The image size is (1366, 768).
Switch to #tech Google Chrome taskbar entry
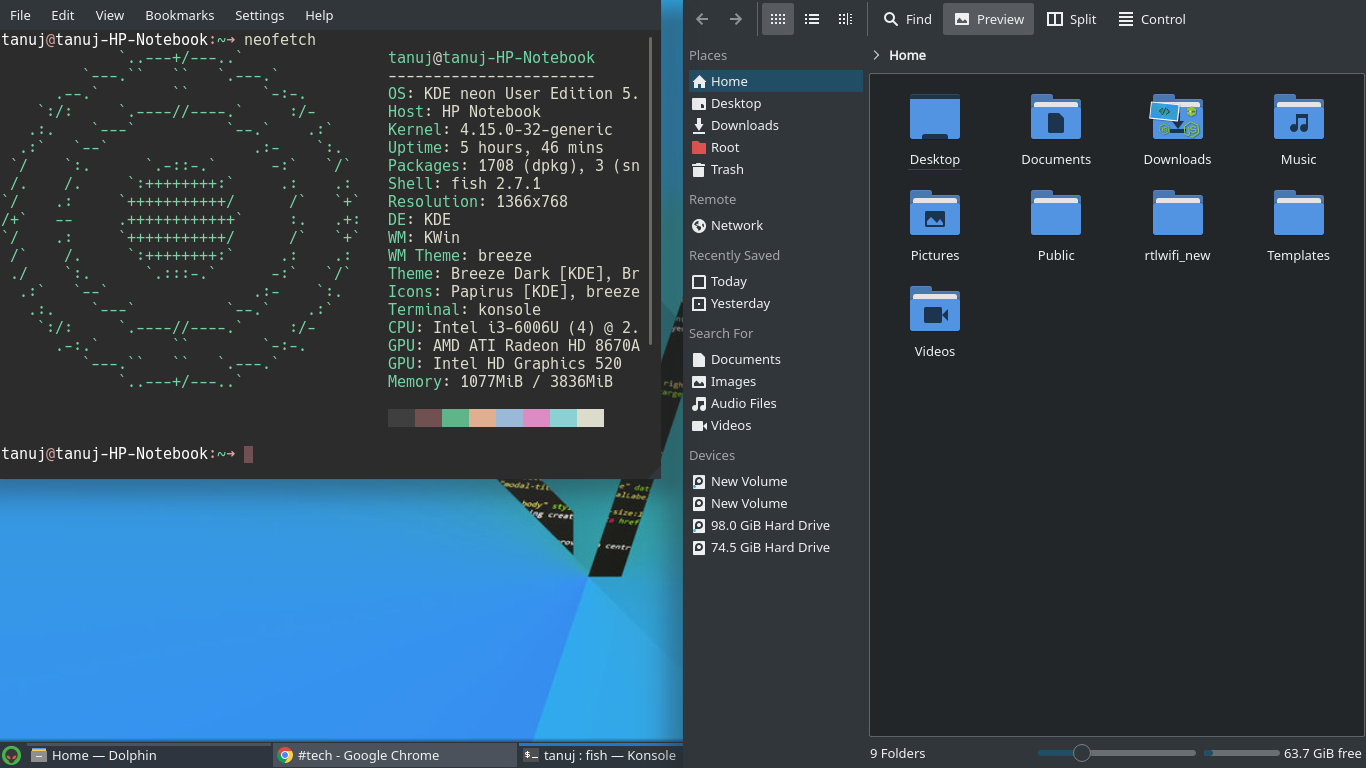395,755
